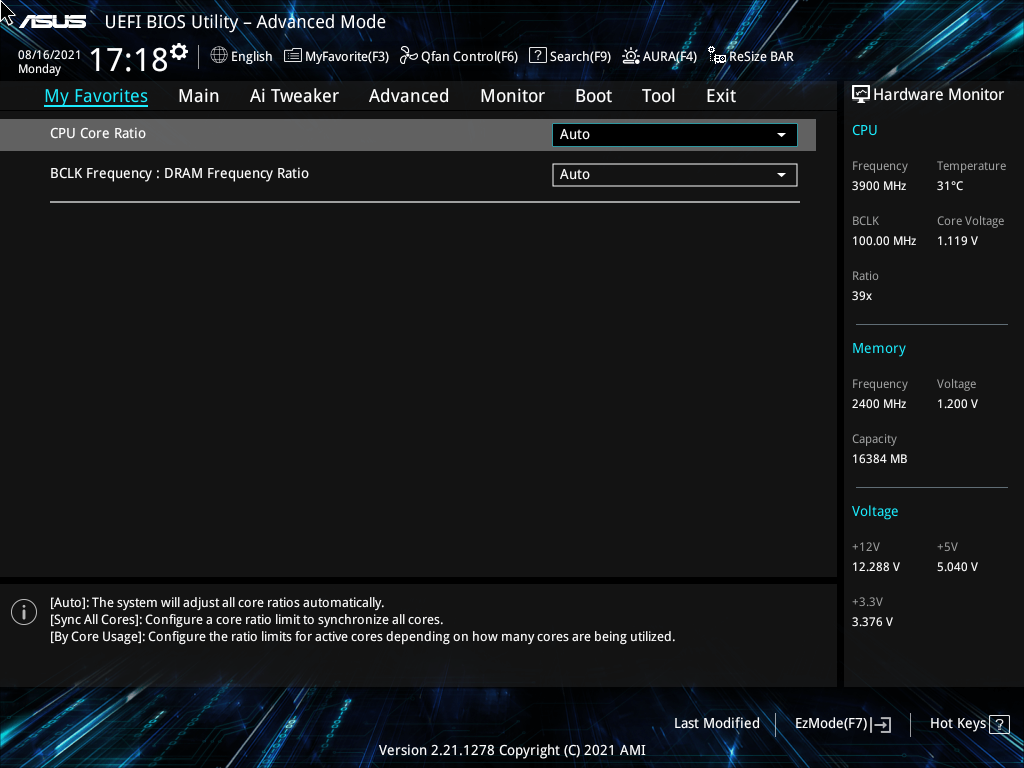Click the 08/16/2021 date text
Image resolution: width=1024 pixels, height=768 pixels.
pyautogui.click(x=50, y=55)
